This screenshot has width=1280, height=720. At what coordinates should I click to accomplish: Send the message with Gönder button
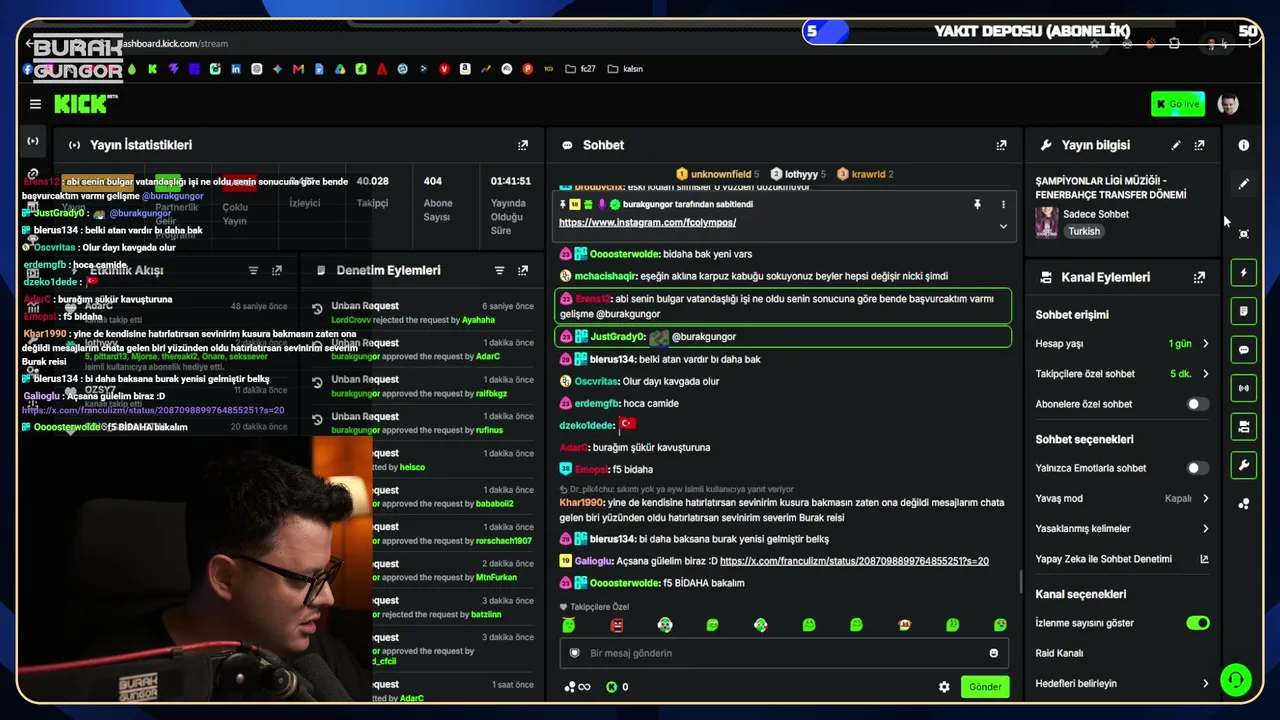985,687
